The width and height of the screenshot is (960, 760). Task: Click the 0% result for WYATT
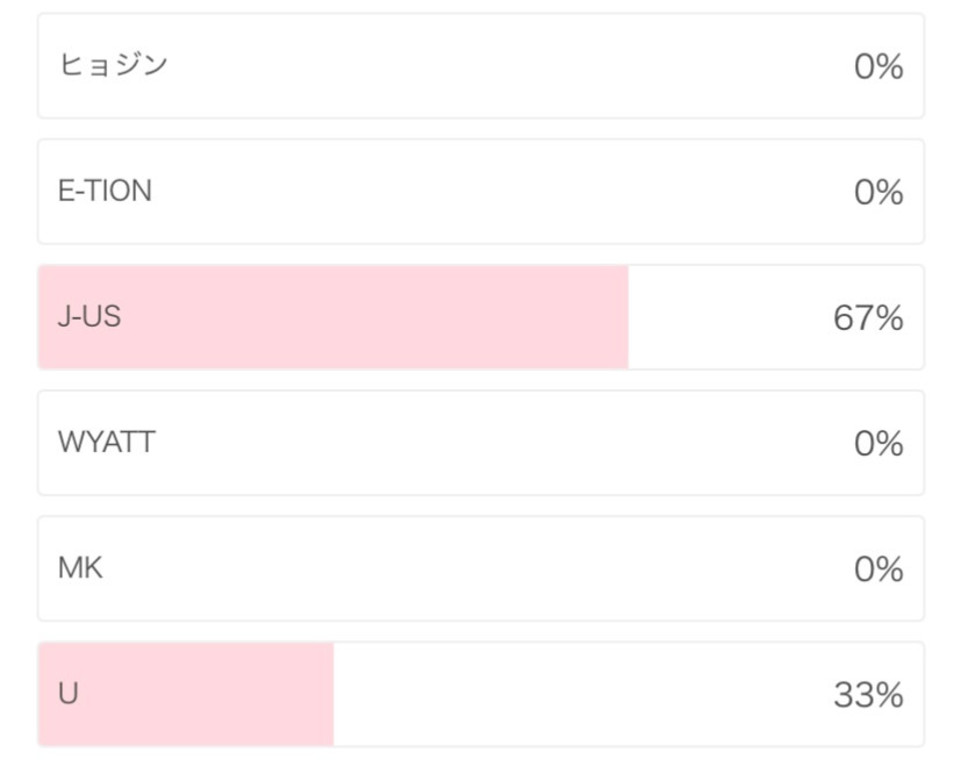pyautogui.click(x=879, y=443)
